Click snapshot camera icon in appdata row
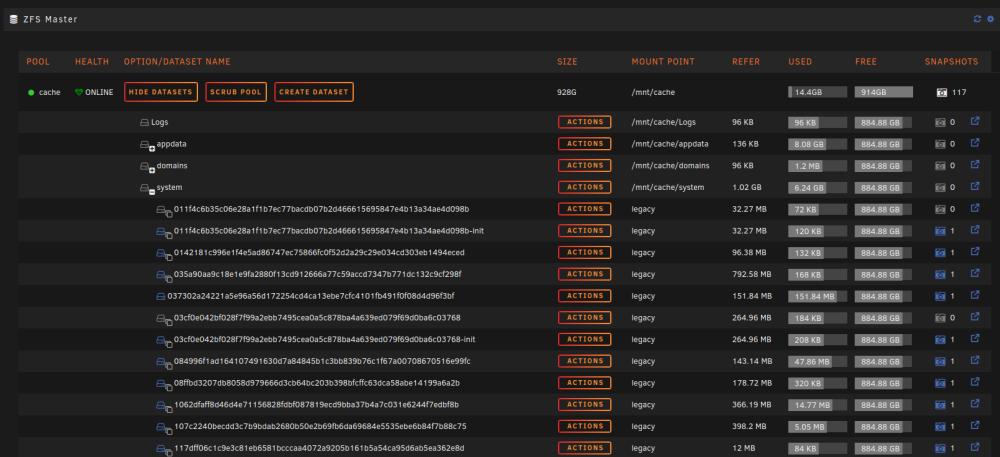Screen dimensions: 1000x457 941,144
